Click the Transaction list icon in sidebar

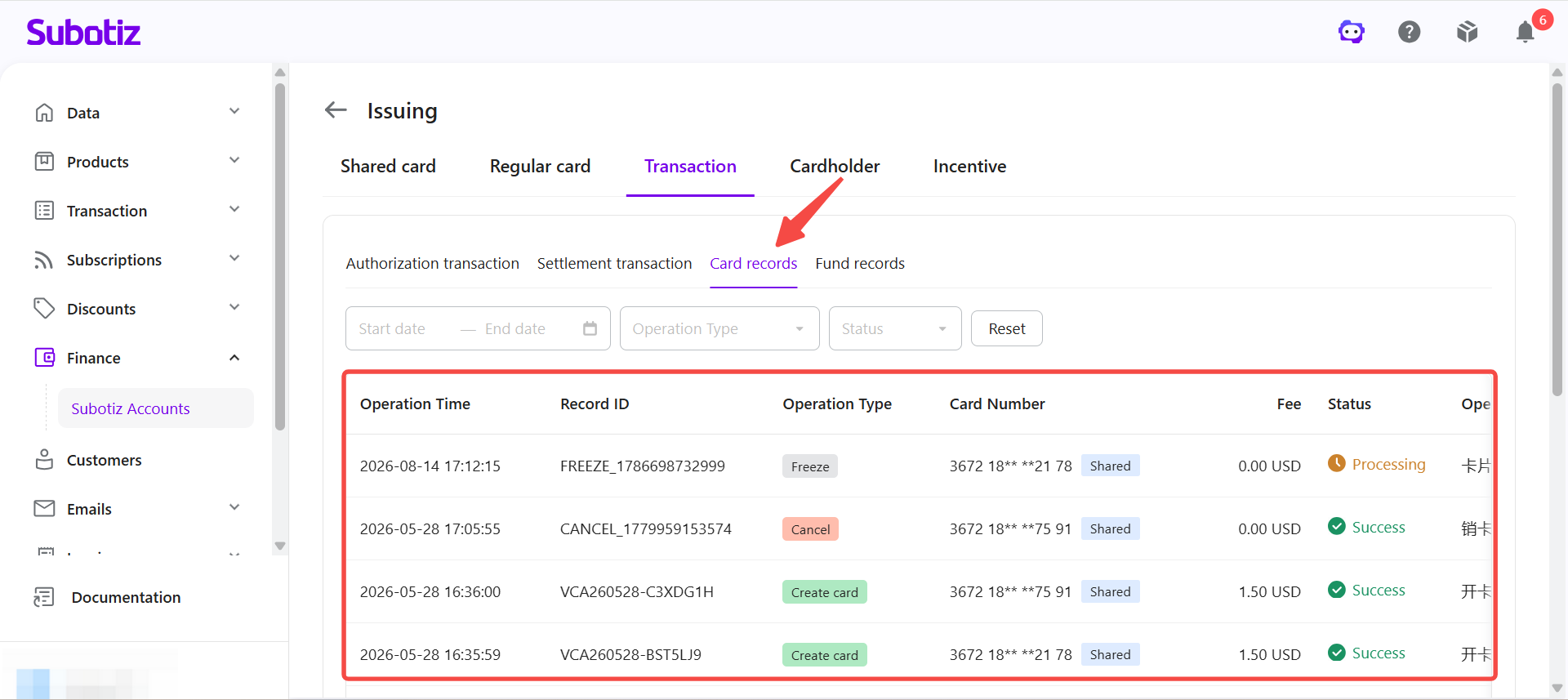click(x=44, y=211)
